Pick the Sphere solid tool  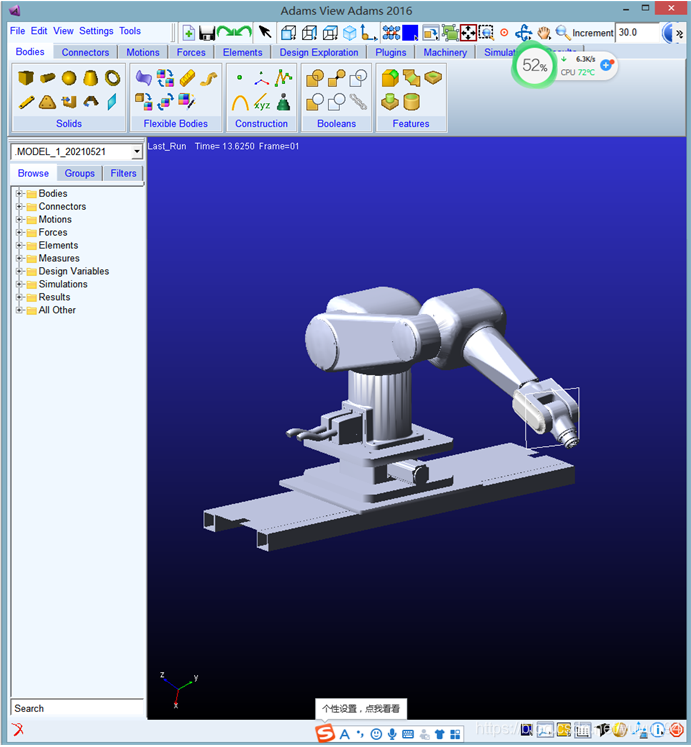(69, 78)
